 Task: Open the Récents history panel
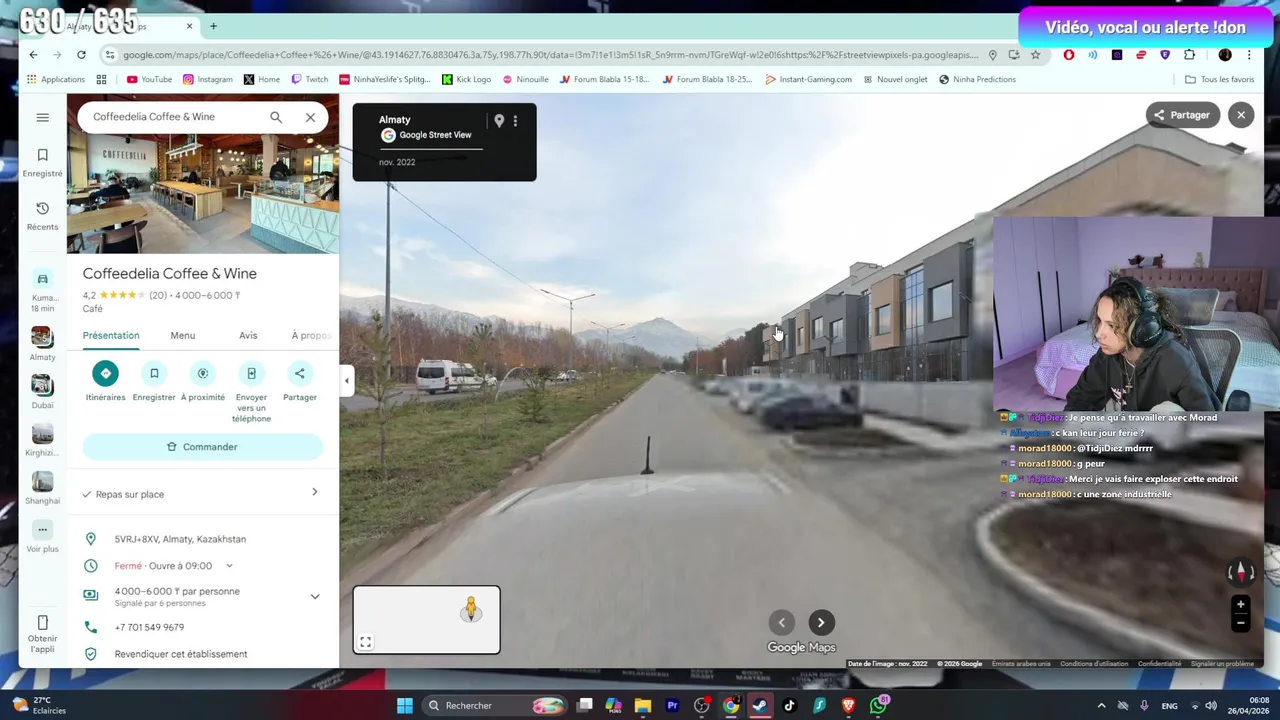pos(42,216)
